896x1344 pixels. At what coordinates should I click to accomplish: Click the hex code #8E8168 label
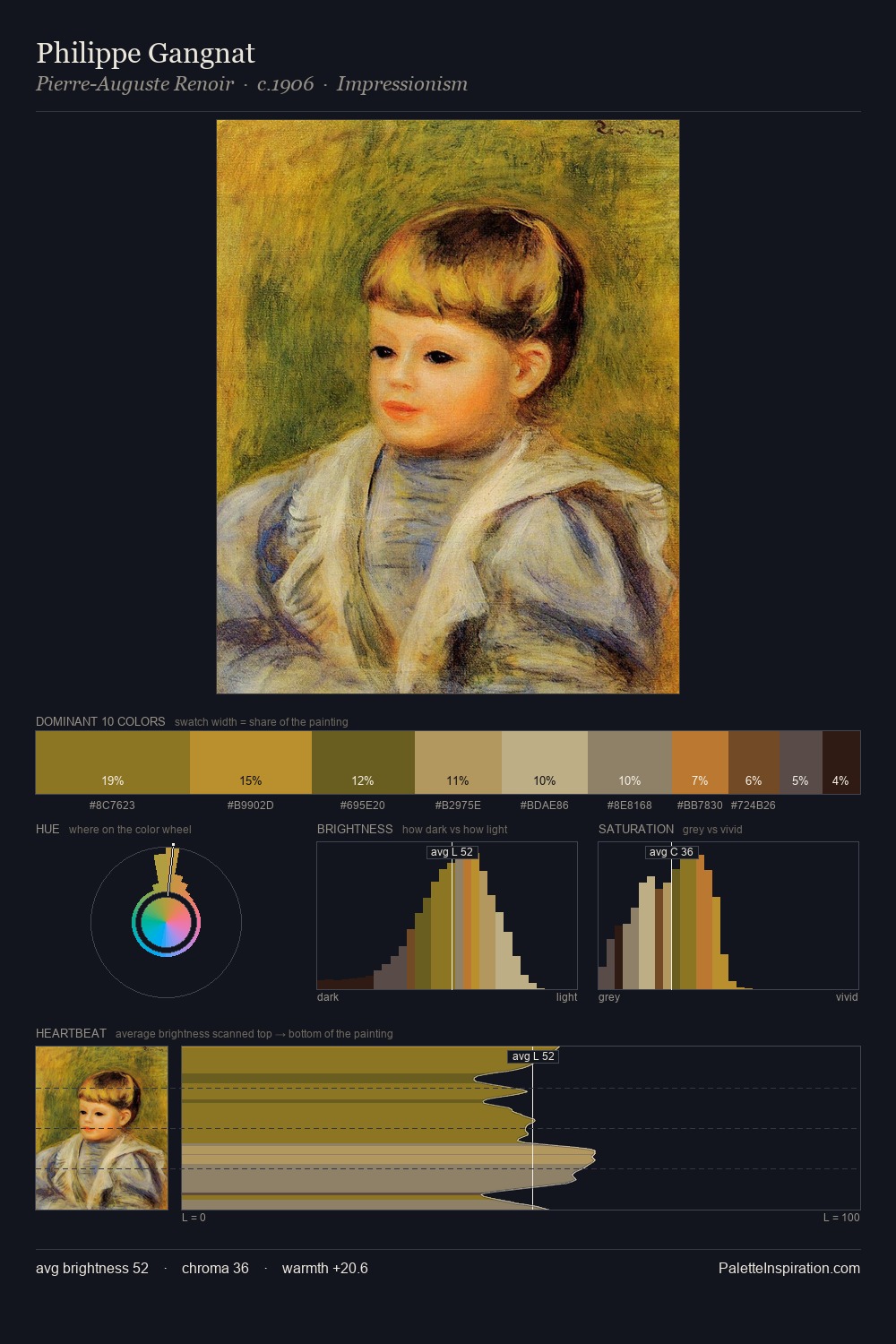pos(630,805)
